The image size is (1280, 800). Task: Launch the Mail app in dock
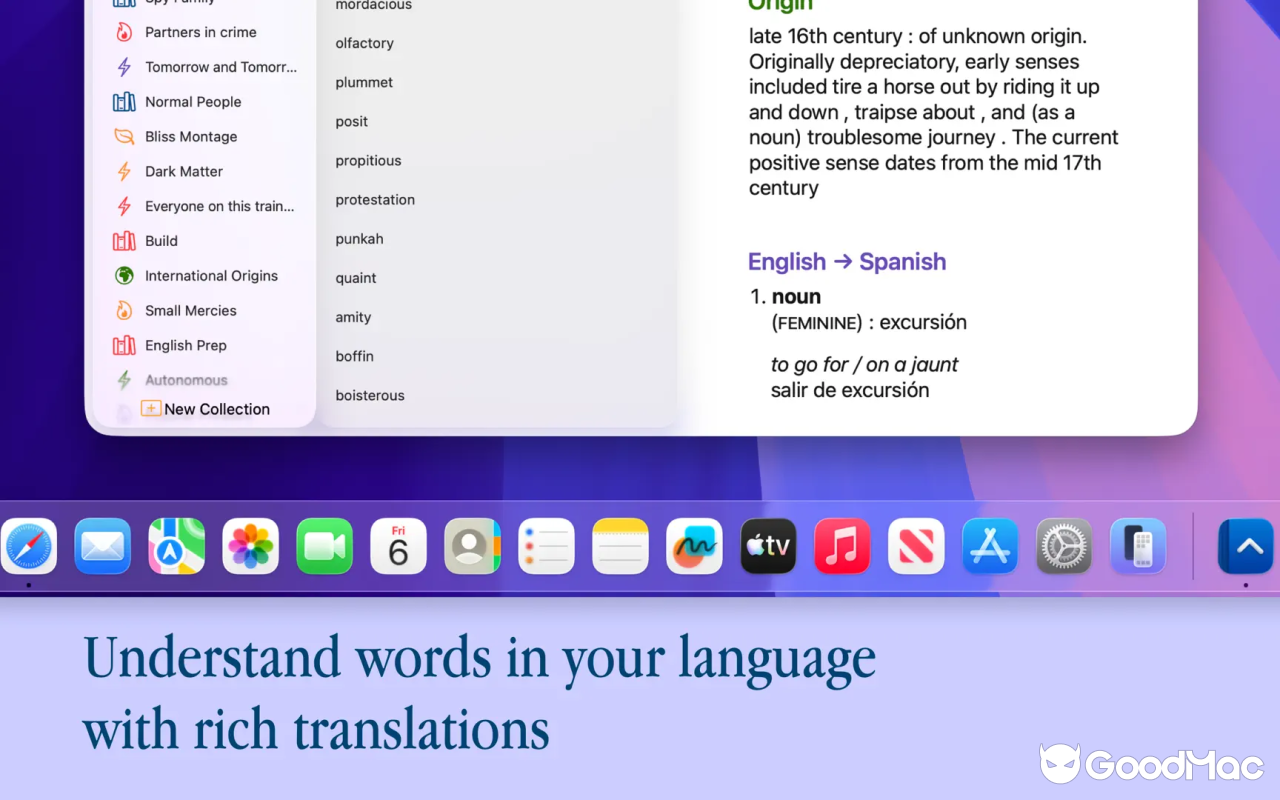[x=103, y=546]
